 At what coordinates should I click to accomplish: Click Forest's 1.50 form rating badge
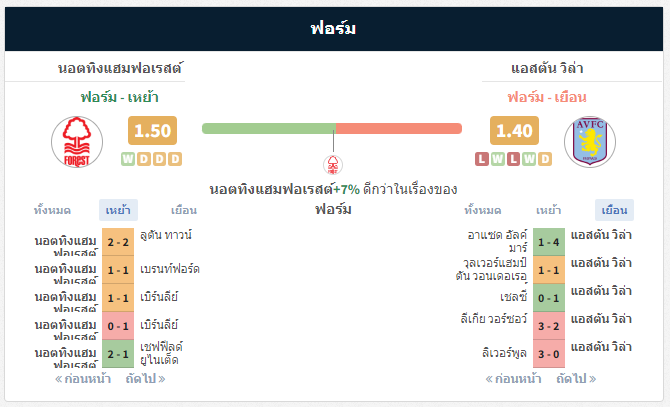153,131
